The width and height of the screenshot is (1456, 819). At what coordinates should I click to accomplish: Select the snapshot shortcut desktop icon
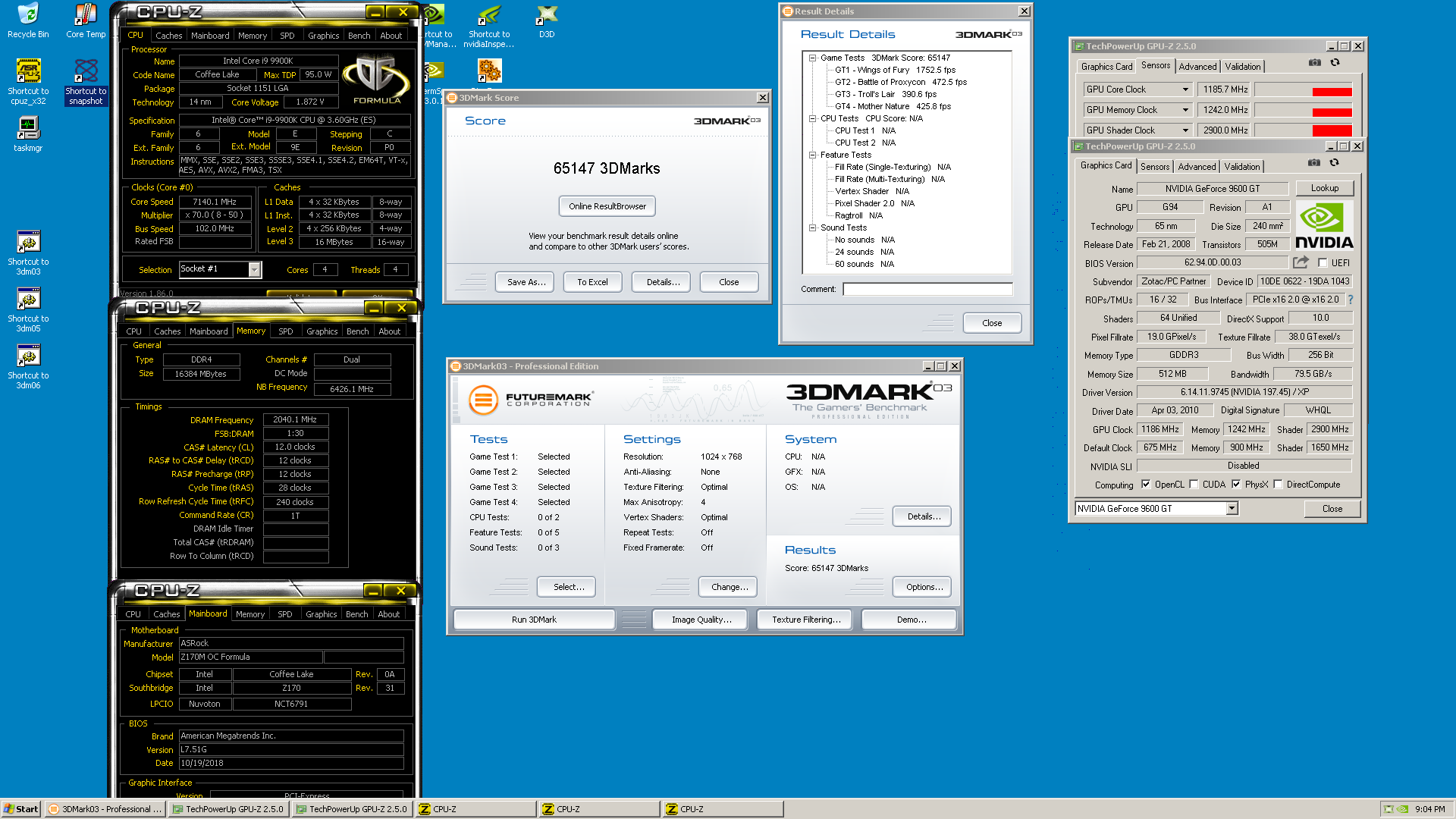[86, 82]
